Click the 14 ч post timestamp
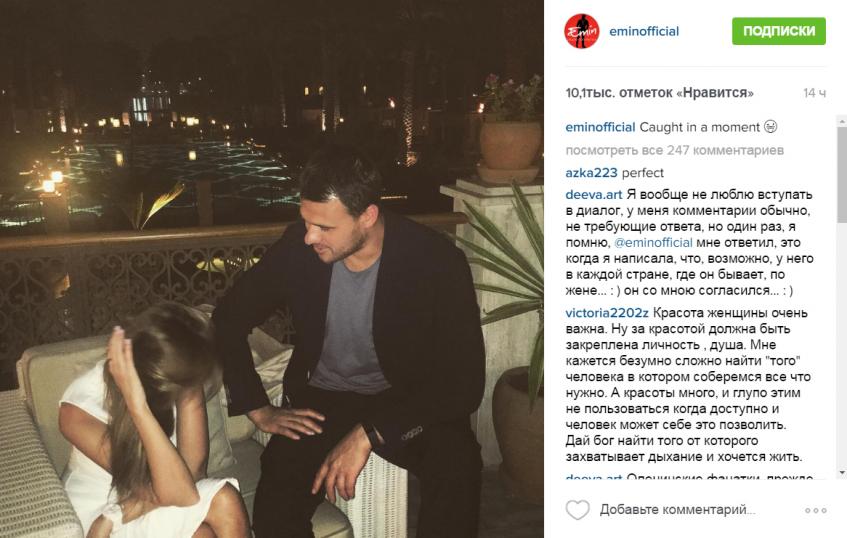The image size is (847, 538). pyautogui.click(x=814, y=93)
